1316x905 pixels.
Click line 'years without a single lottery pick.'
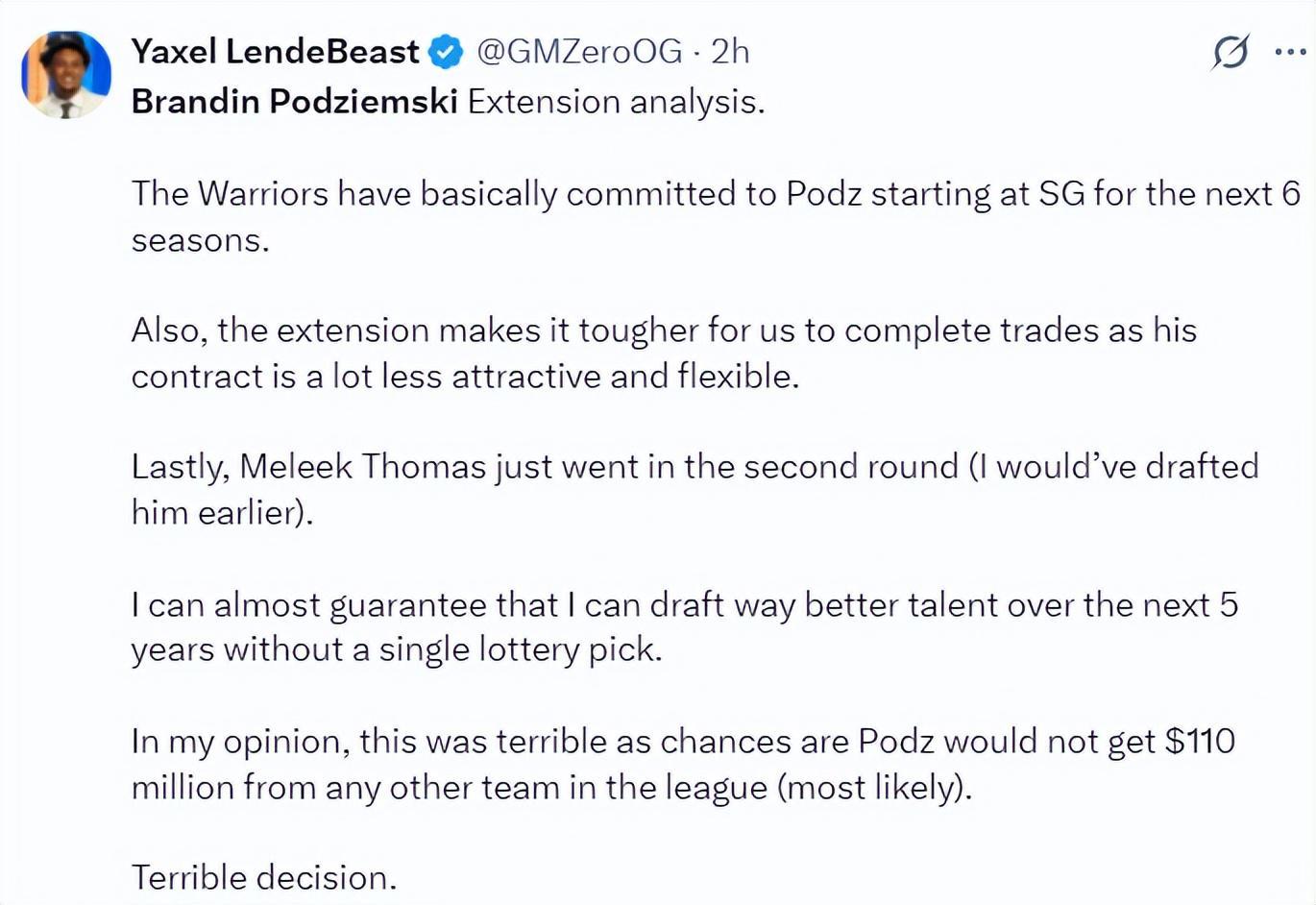click(397, 649)
